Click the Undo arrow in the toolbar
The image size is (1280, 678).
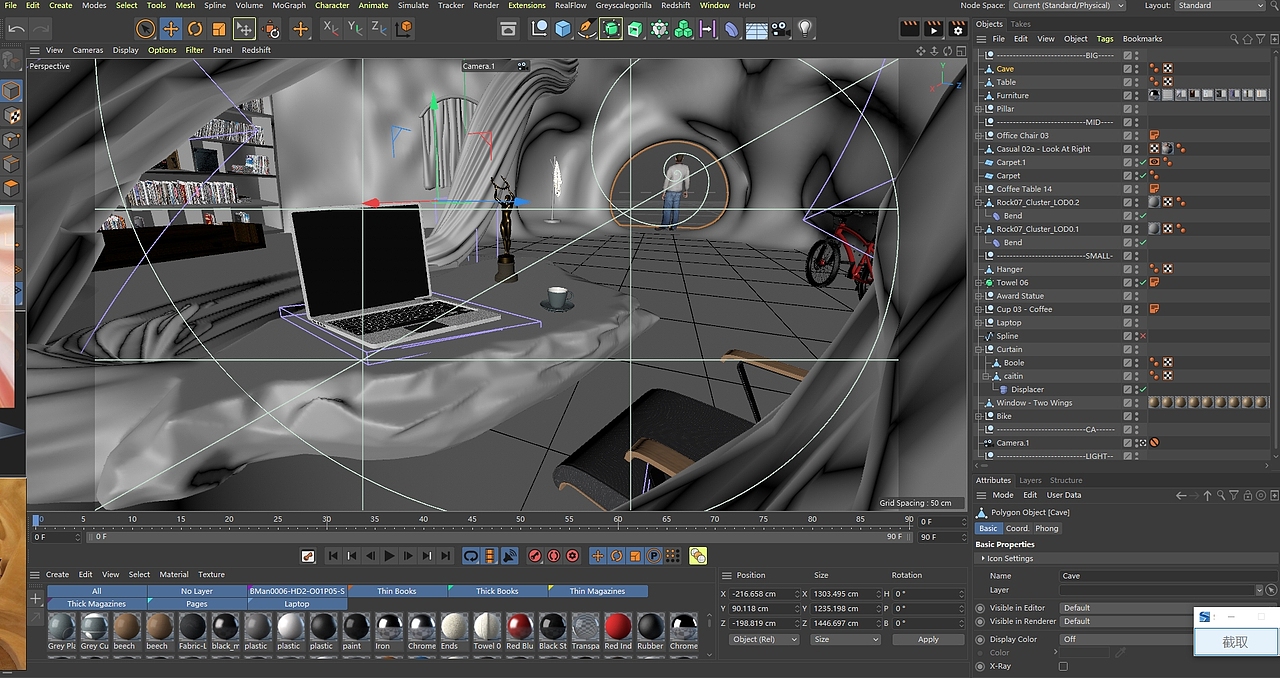[16, 29]
